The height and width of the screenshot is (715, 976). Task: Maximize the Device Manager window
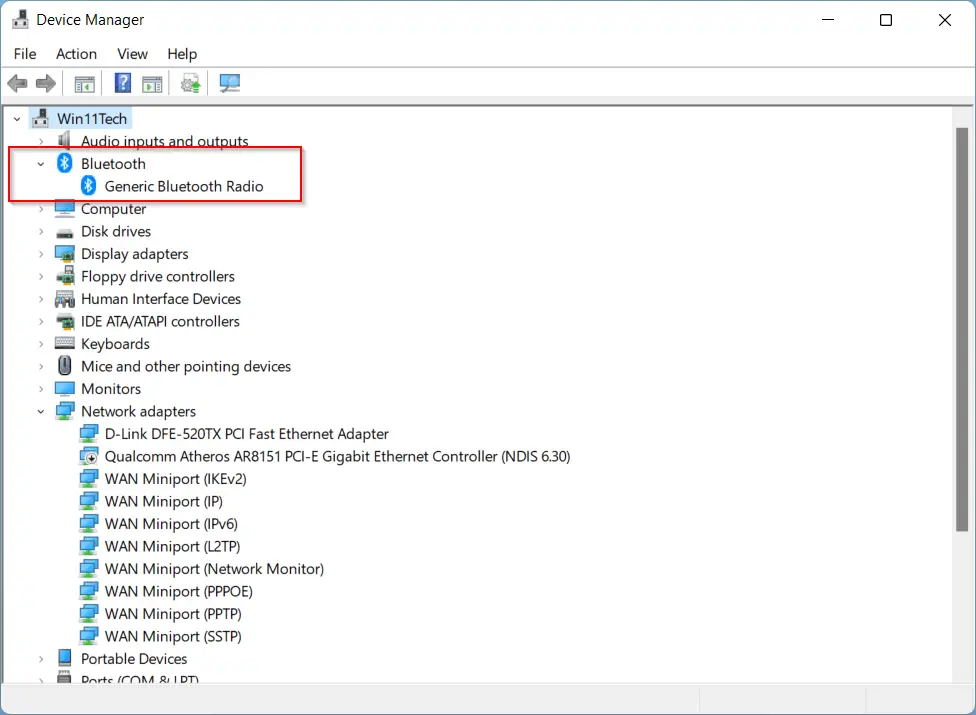886,20
